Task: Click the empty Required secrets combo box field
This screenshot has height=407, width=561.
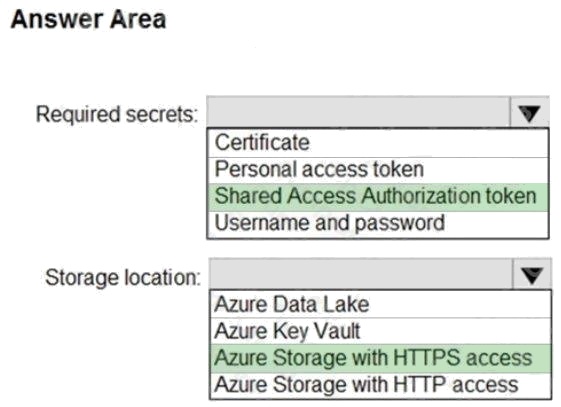Action: point(358,112)
